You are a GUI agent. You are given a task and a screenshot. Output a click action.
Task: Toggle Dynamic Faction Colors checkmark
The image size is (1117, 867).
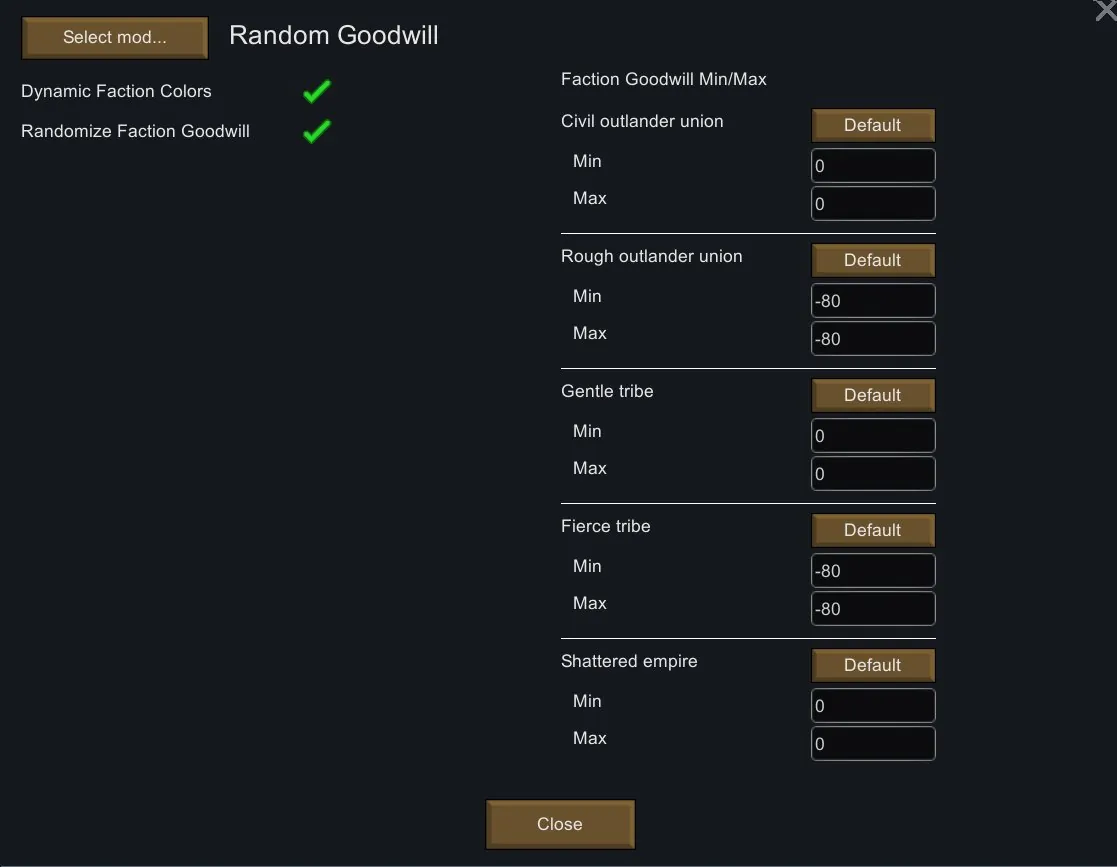317,92
